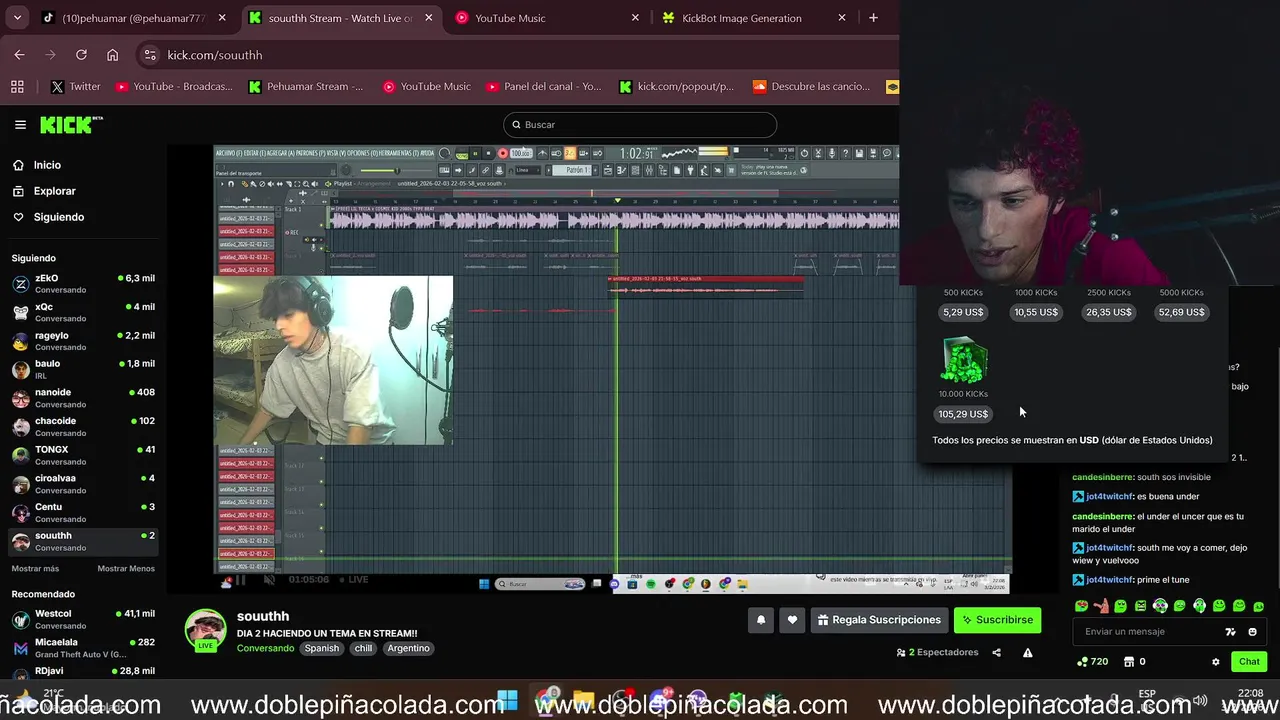
Task: Click the share icon next to Espectadores
Action: point(996,653)
